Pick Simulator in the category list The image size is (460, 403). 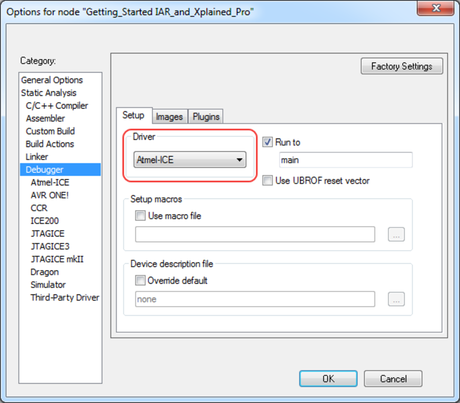tap(48, 285)
